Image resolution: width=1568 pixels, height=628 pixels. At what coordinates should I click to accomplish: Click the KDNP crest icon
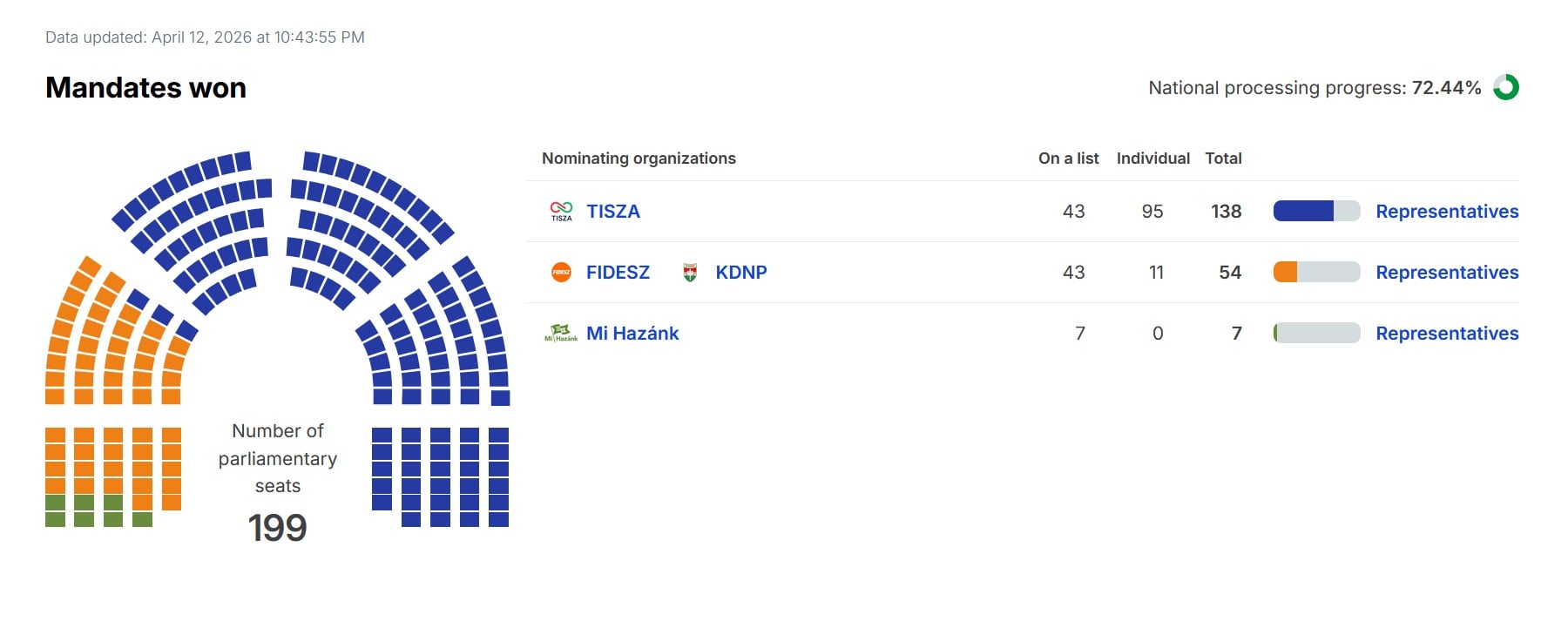coord(690,273)
